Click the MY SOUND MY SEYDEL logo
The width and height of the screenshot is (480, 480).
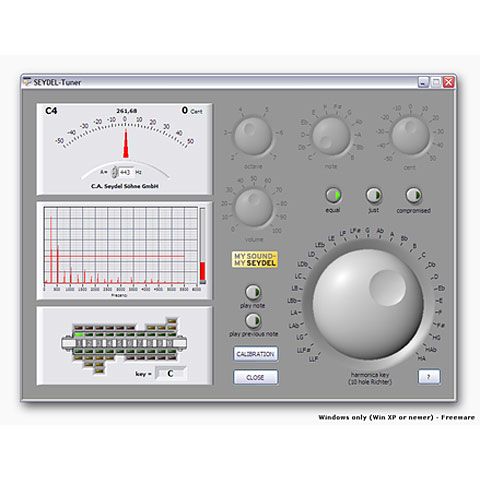click(255, 259)
